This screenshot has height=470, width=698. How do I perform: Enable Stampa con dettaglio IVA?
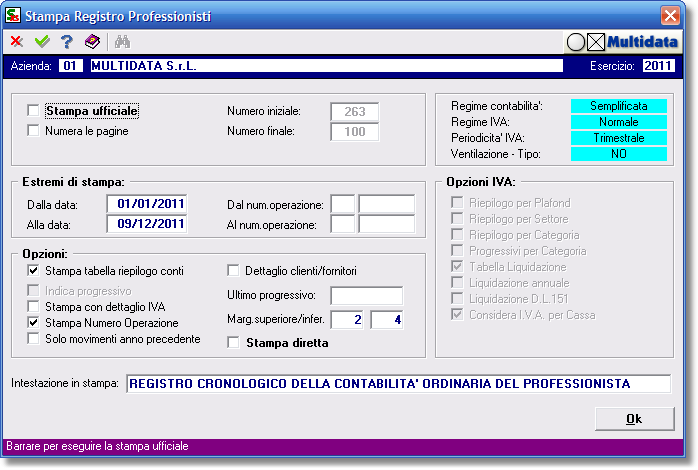(x=33, y=306)
